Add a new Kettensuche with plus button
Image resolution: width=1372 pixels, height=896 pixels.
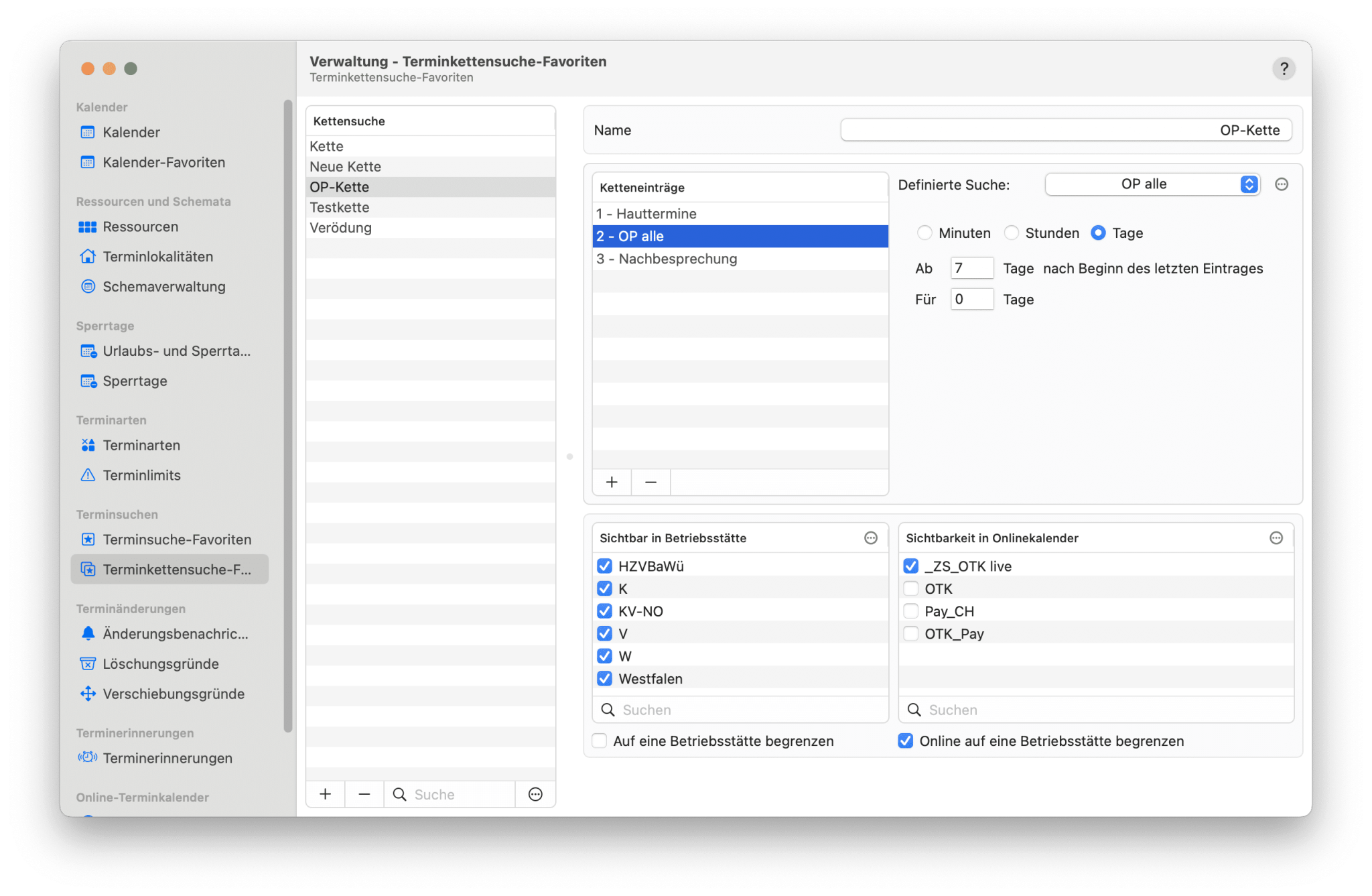click(x=326, y=794)
